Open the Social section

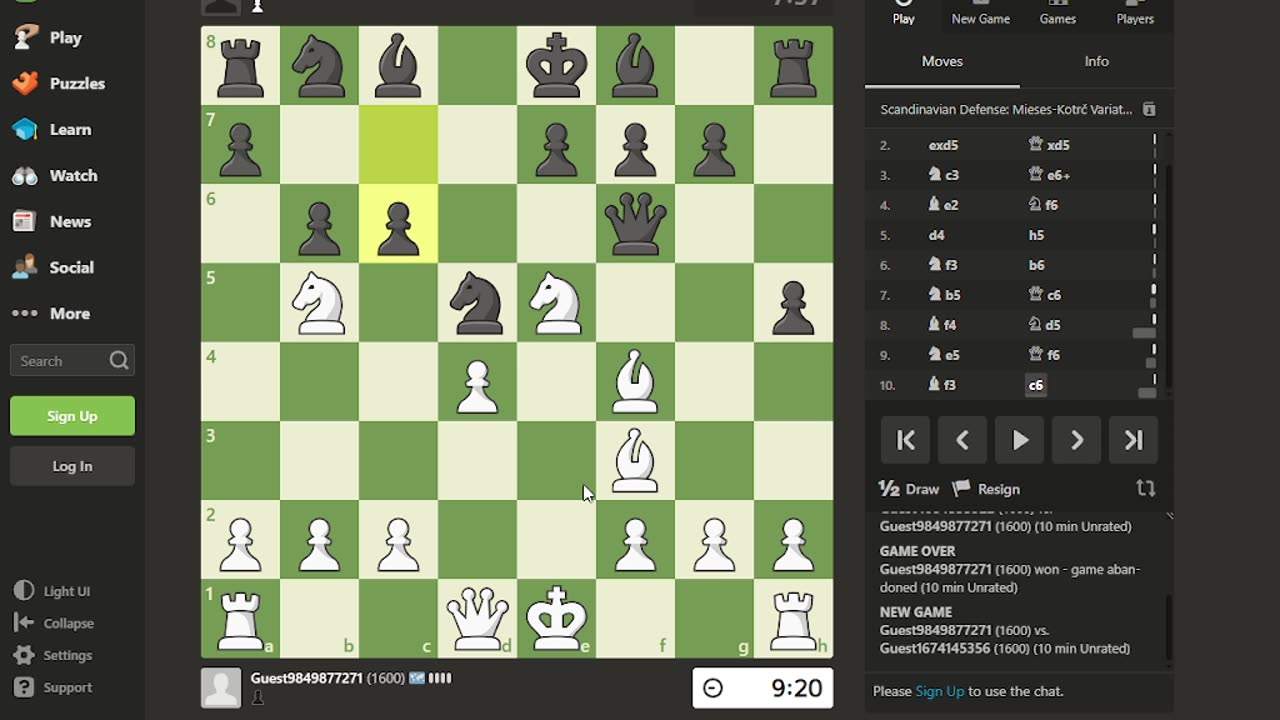point(53,267)
